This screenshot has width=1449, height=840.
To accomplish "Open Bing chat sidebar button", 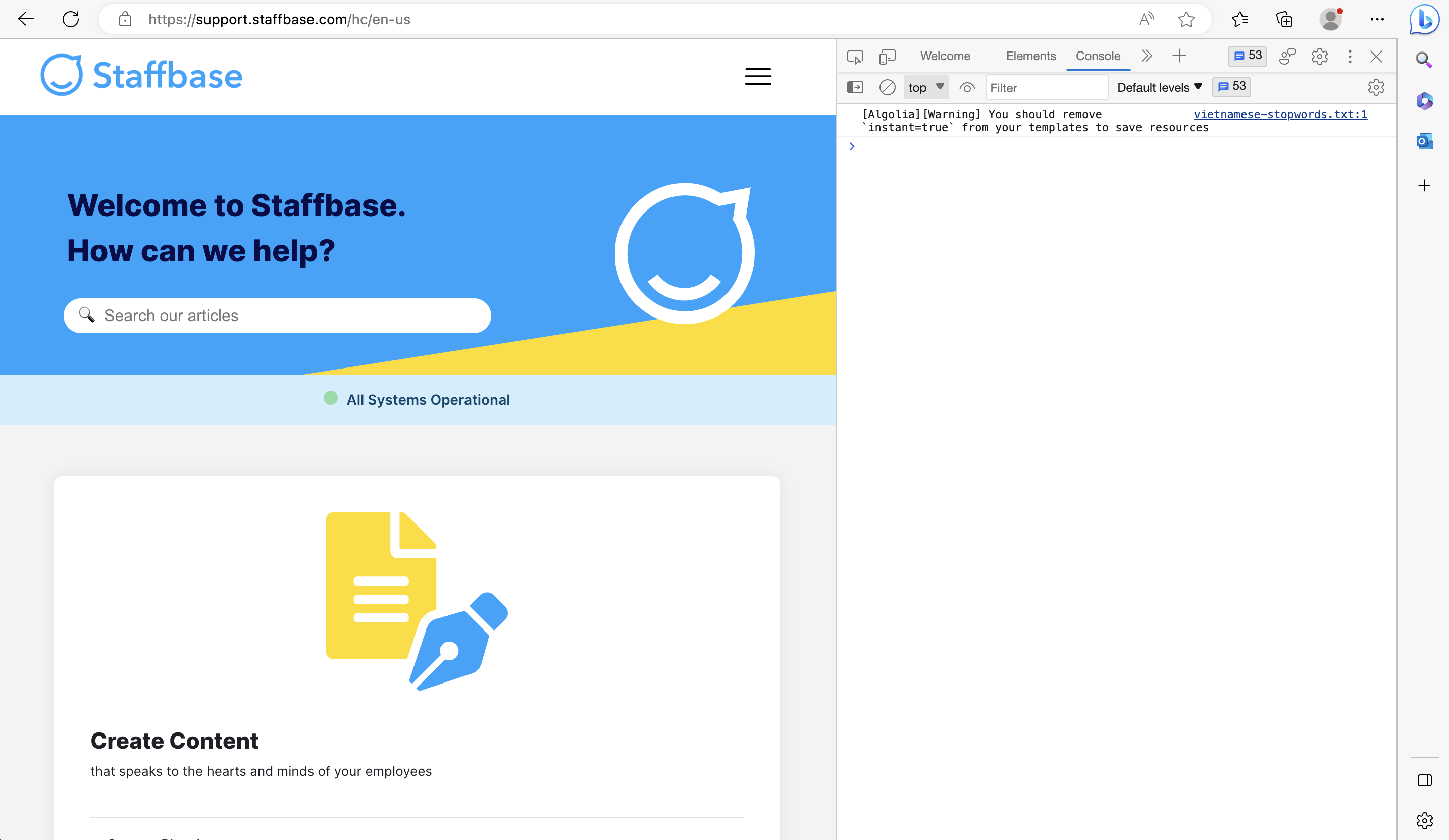I will [1424, 19].
